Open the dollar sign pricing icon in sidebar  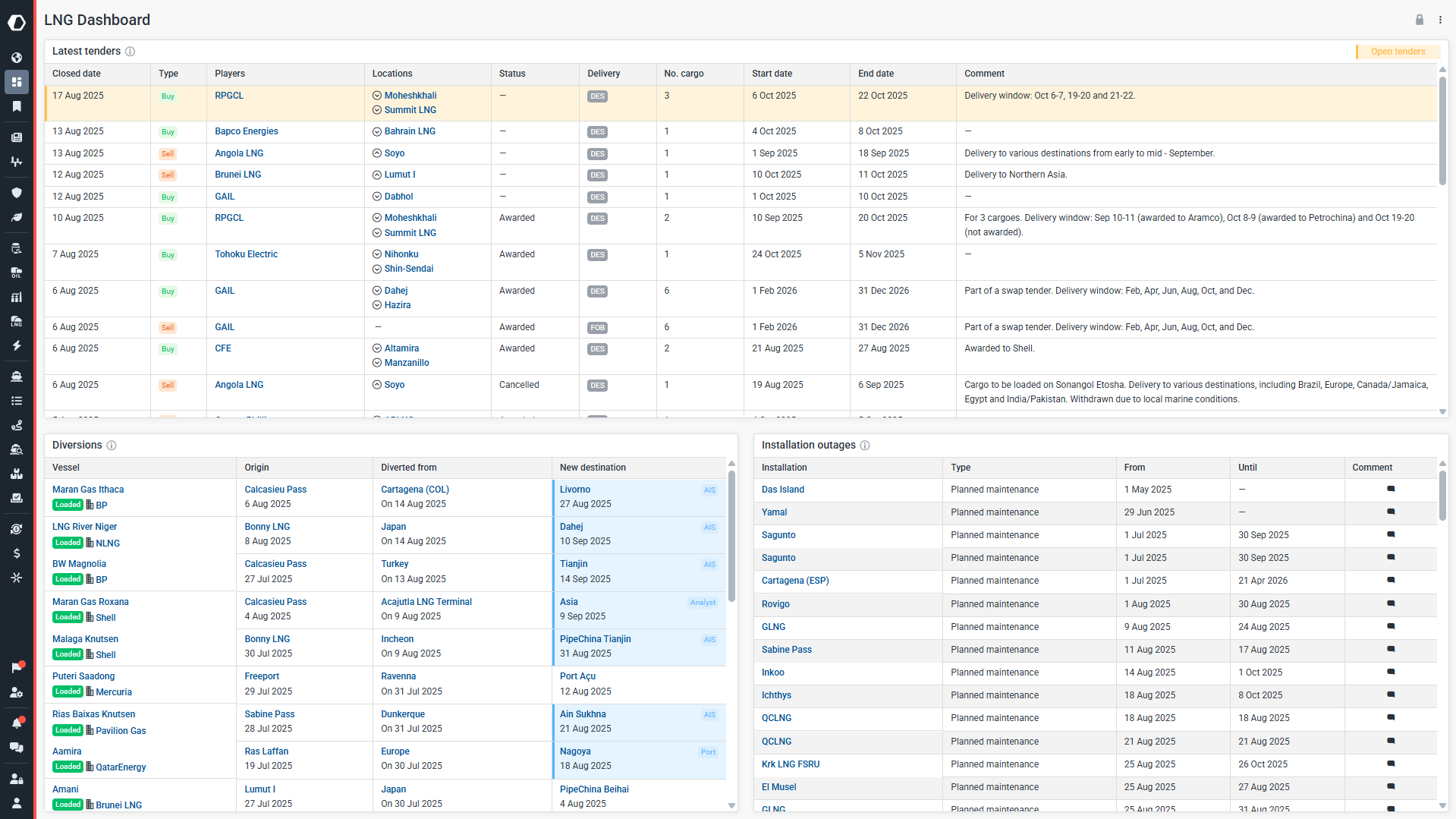(x=17, y=553)
